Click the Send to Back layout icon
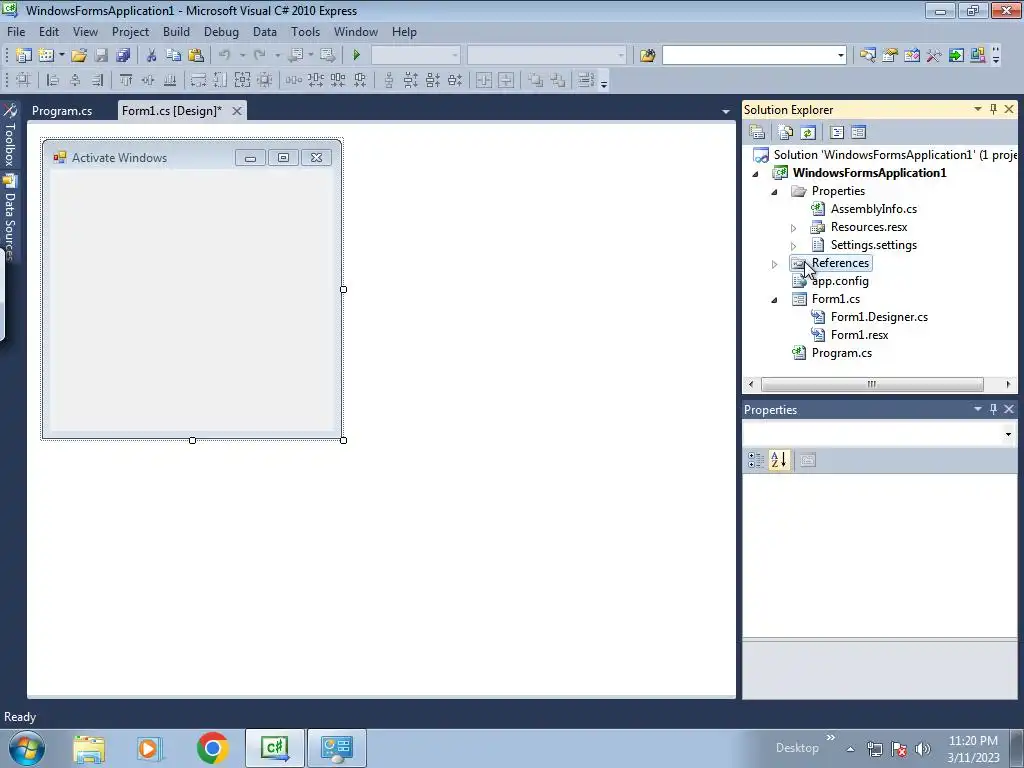The width and height of the screenshot is (1024, 768). (558, 80)
